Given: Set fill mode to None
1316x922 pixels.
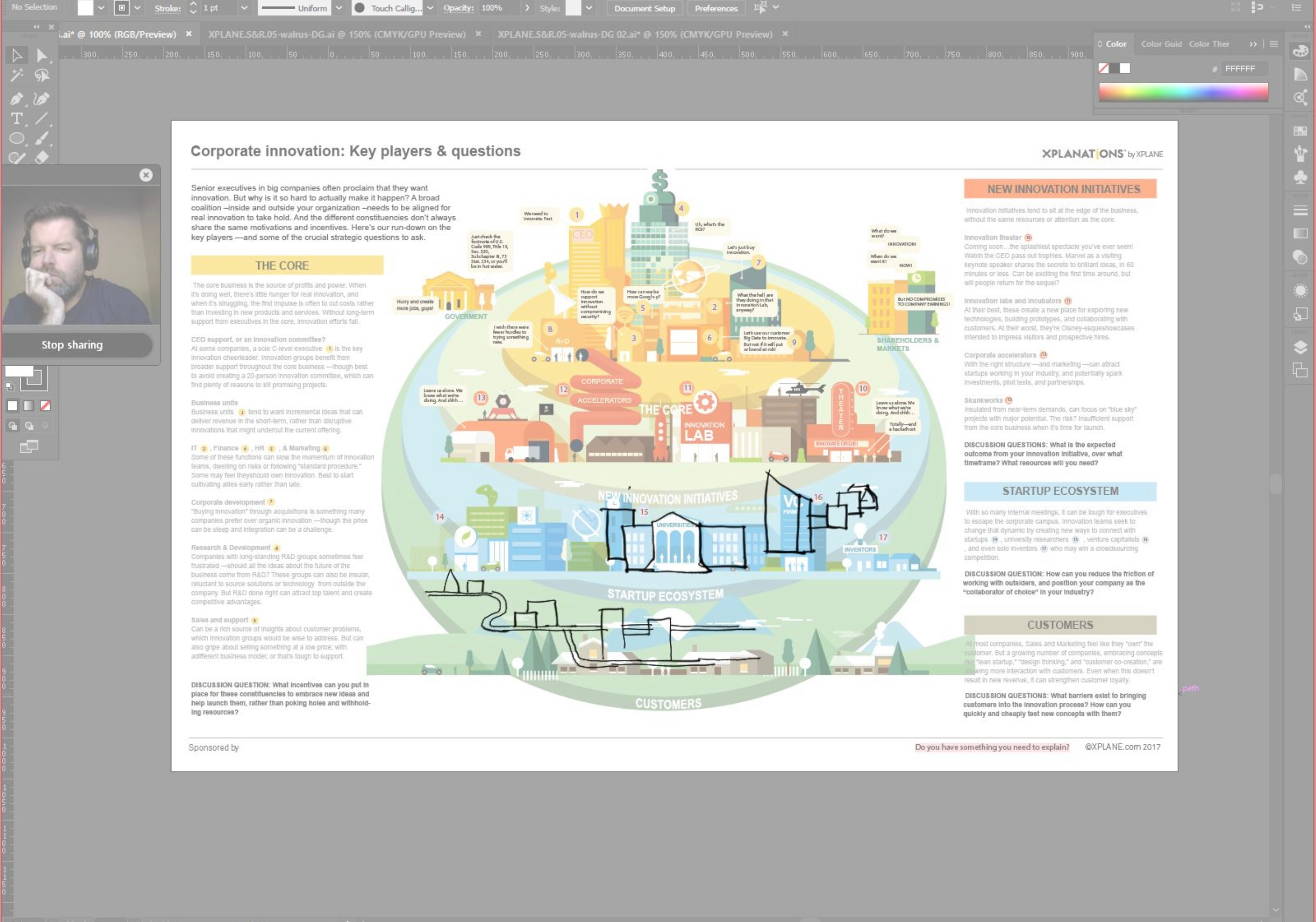Looking at the screenshot, I should (45, 406).
